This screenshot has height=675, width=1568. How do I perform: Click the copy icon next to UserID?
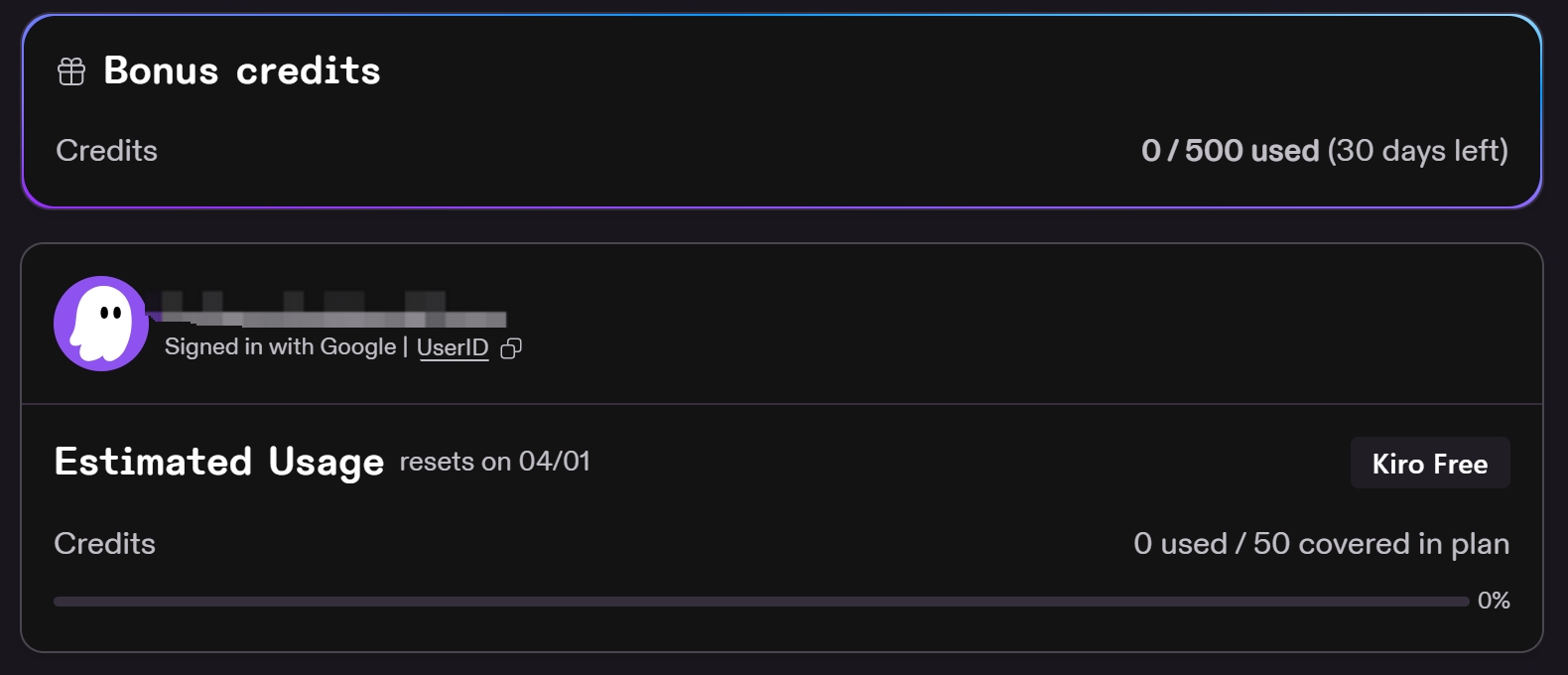click(x=511, y=348)
